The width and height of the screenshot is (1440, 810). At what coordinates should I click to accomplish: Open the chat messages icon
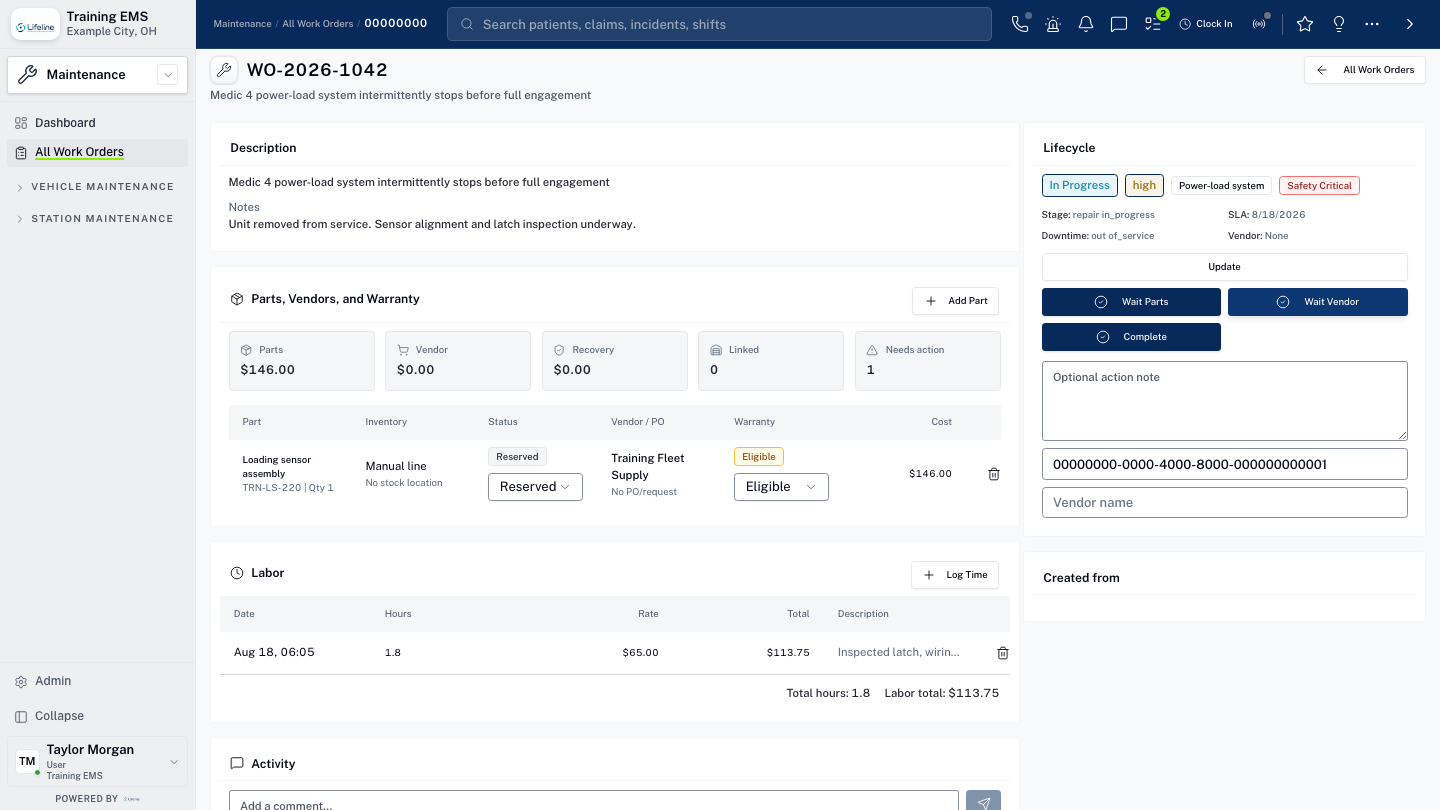1119,24
